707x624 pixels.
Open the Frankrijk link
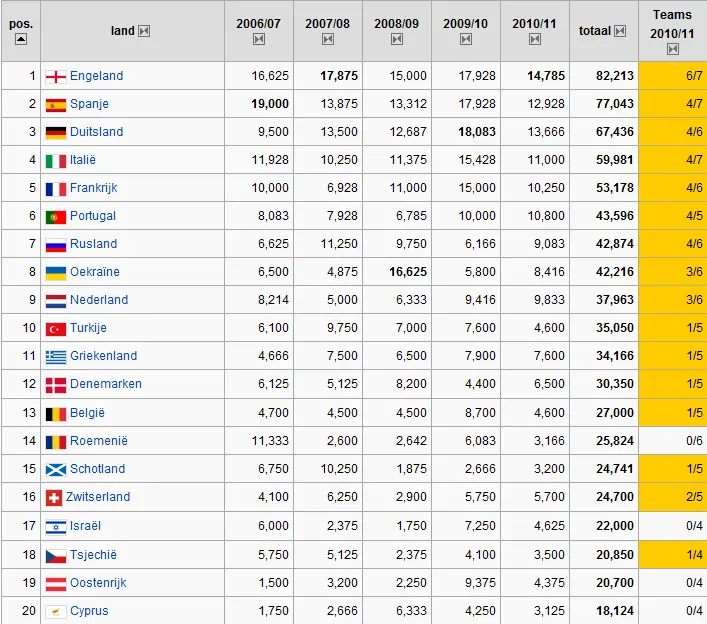tap(94, 188)
